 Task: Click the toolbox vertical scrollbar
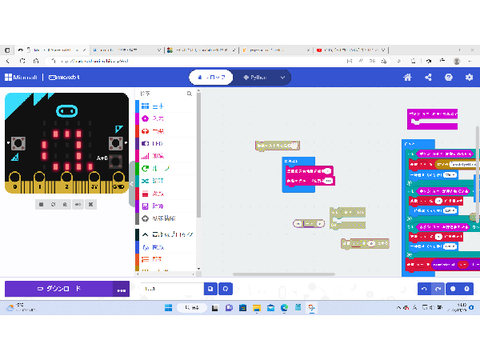(199, 155)
